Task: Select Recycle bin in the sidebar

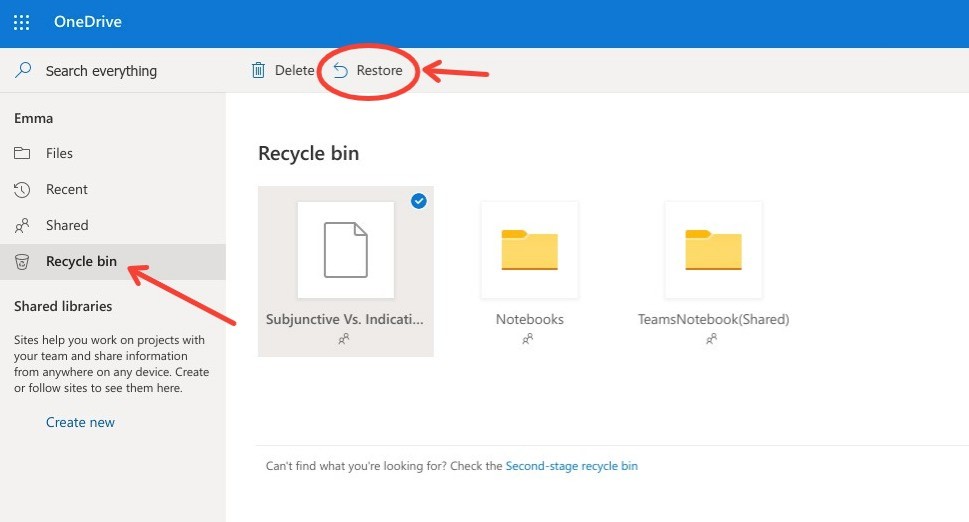Action: (x=112, y=261)
